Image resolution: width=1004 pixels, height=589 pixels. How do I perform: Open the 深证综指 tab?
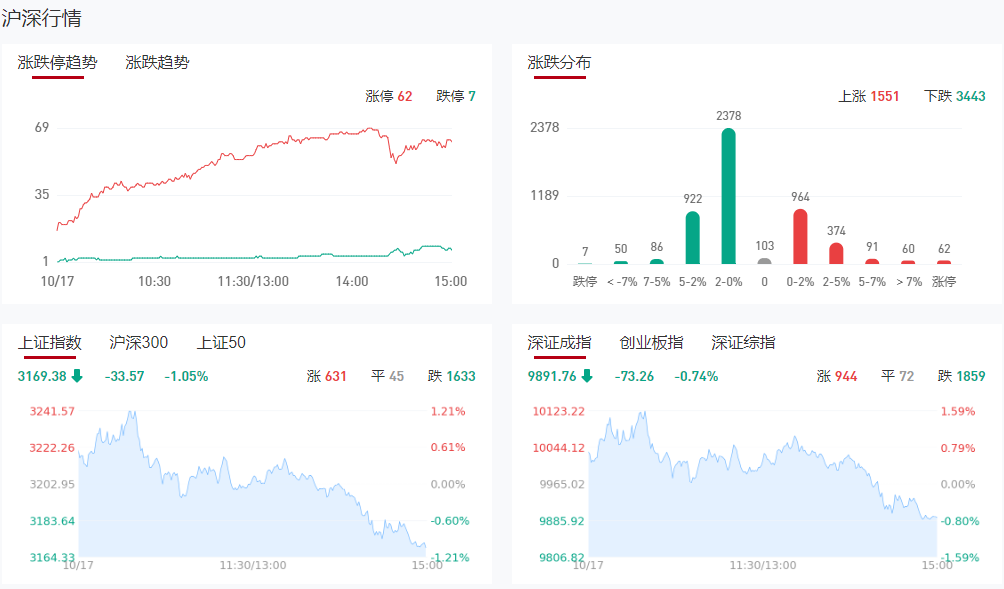(x=743, y=342)
